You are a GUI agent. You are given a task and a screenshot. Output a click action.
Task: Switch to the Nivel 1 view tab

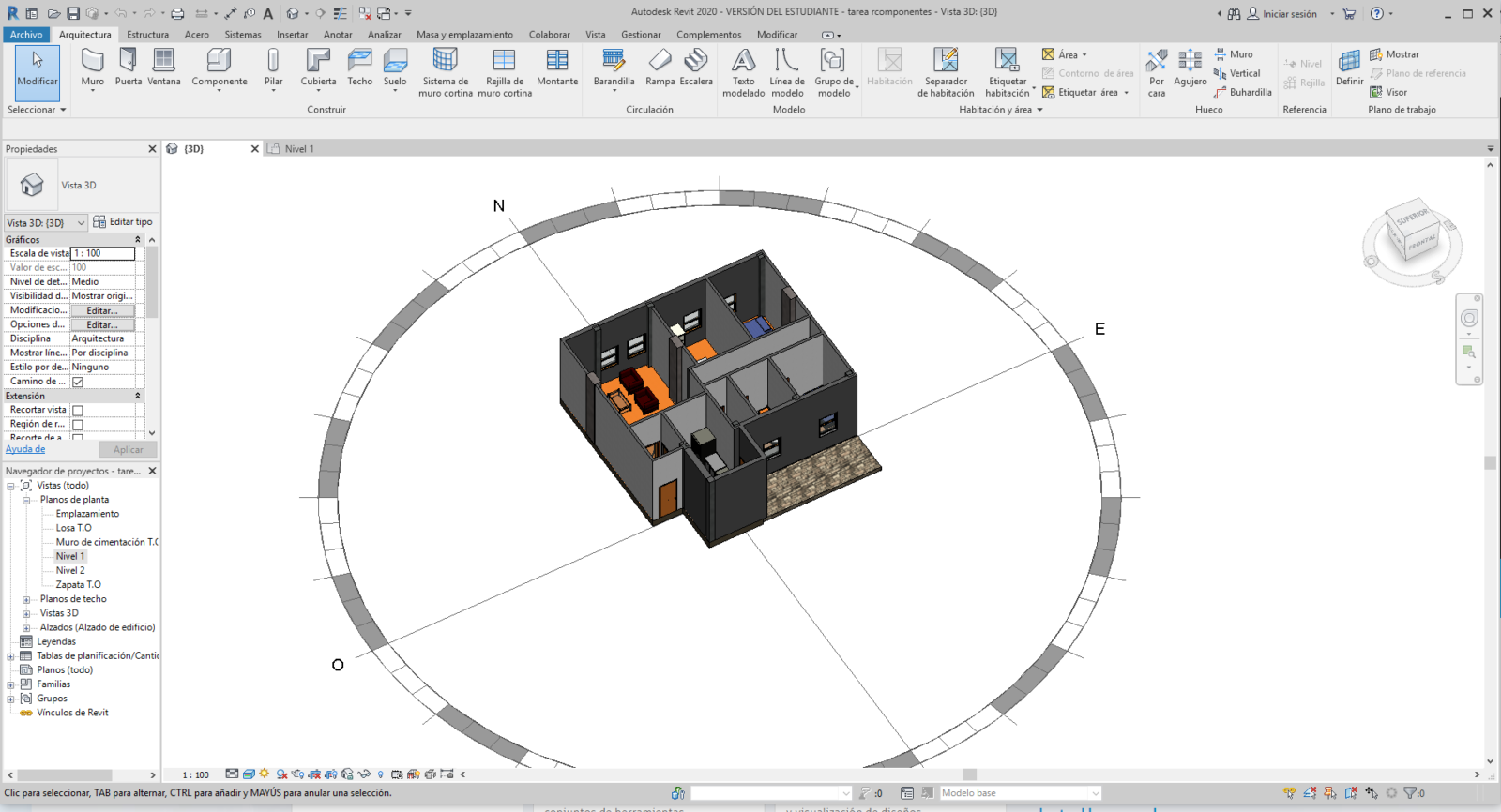point(298,149)
